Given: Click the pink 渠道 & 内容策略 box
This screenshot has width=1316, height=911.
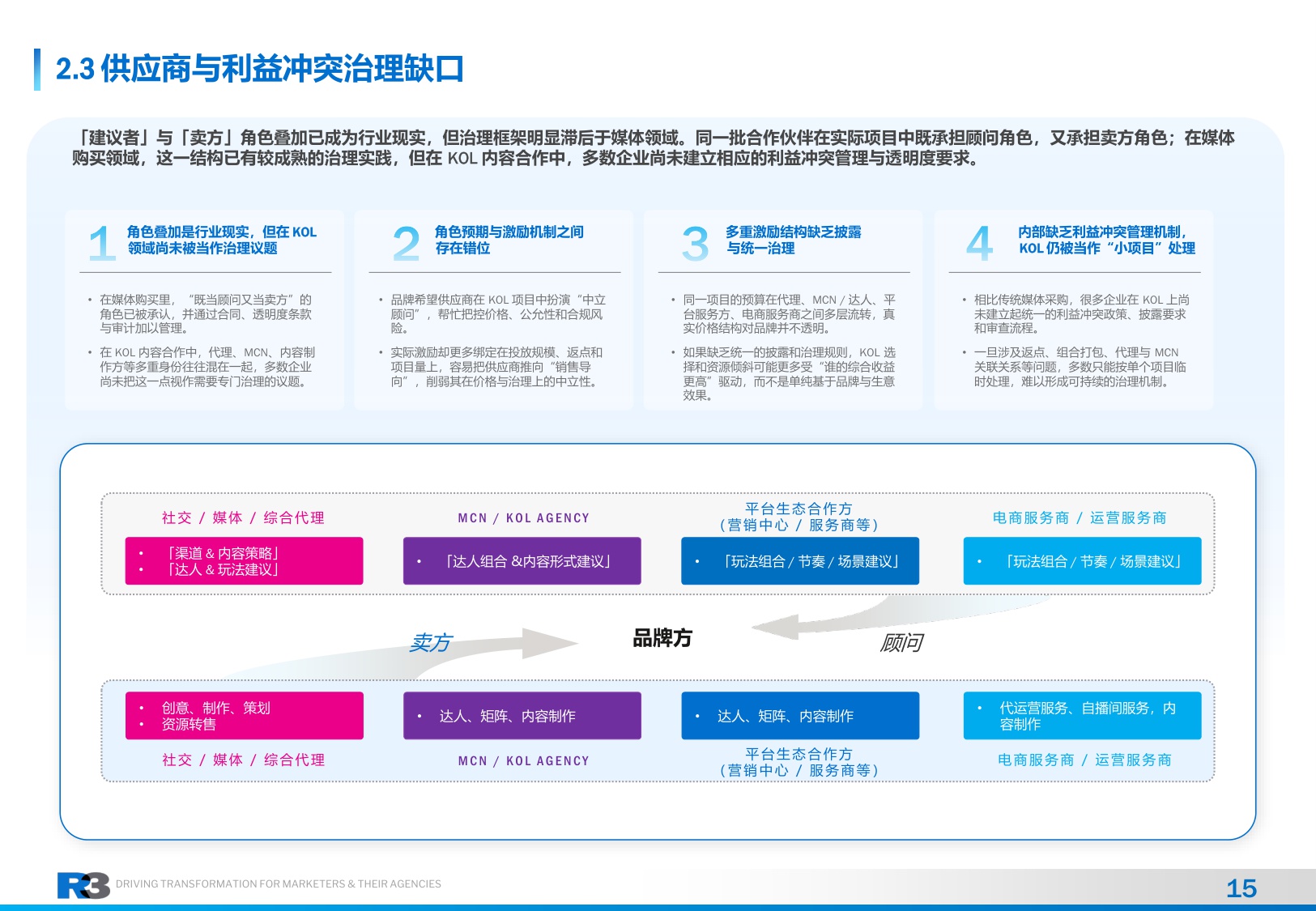Looking at the screenshot, I should tap(245, 561).
